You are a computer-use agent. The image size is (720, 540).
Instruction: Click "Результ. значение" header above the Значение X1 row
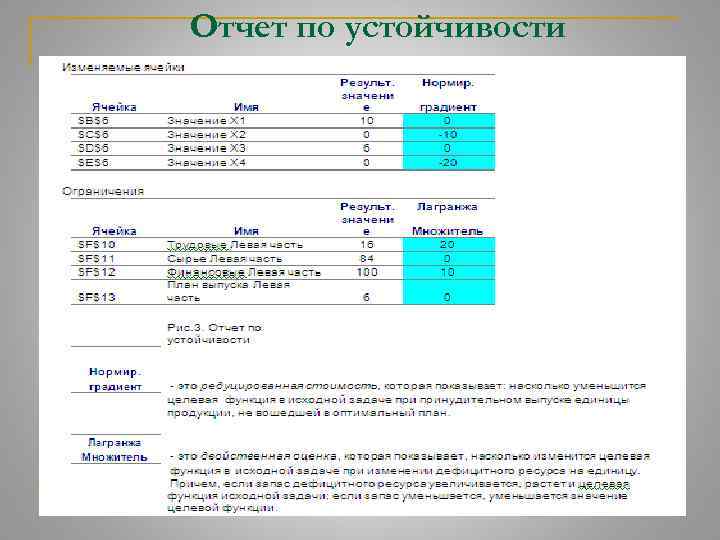pos(367,95)
